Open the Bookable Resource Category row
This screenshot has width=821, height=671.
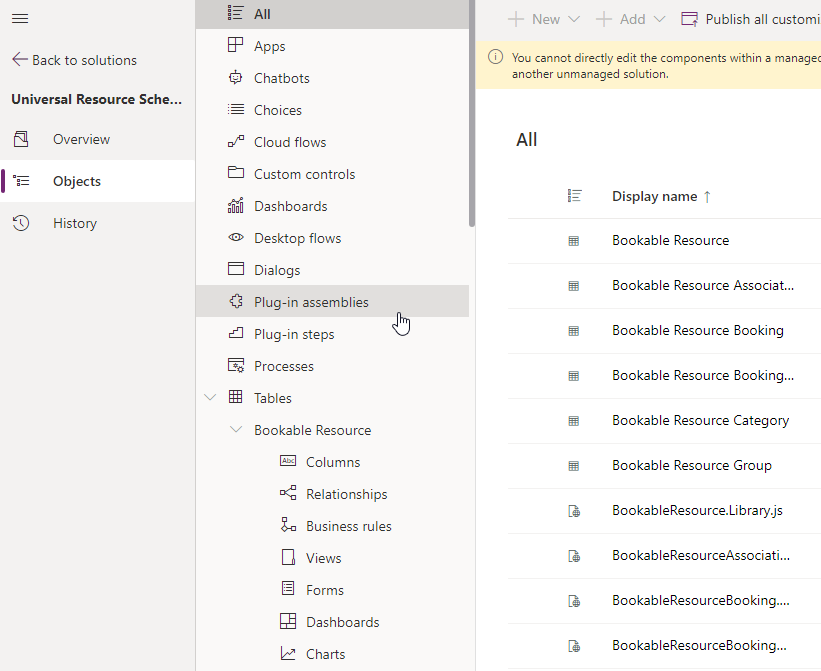[664, 421]
